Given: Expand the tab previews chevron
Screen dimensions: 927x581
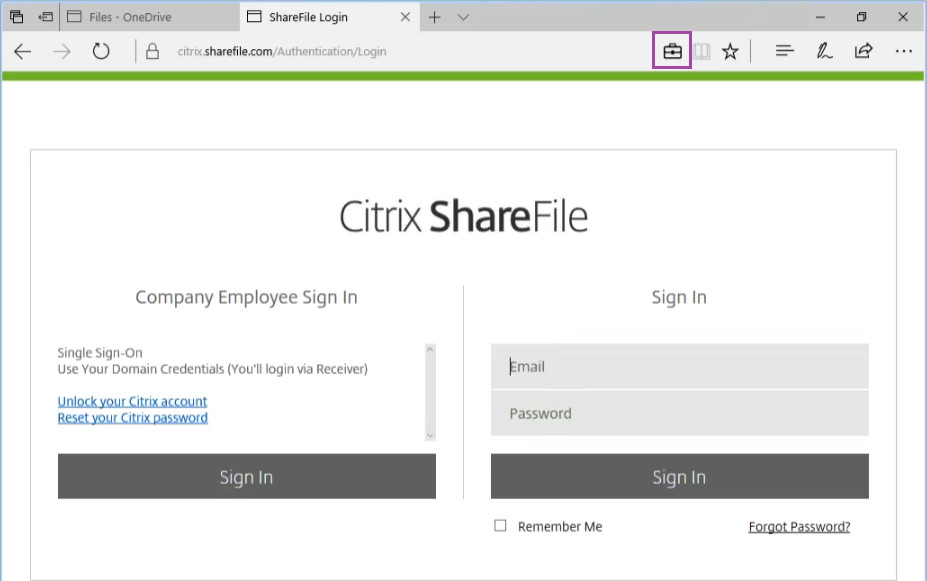Looking at the screenshot, I should [x=463, y=17].
